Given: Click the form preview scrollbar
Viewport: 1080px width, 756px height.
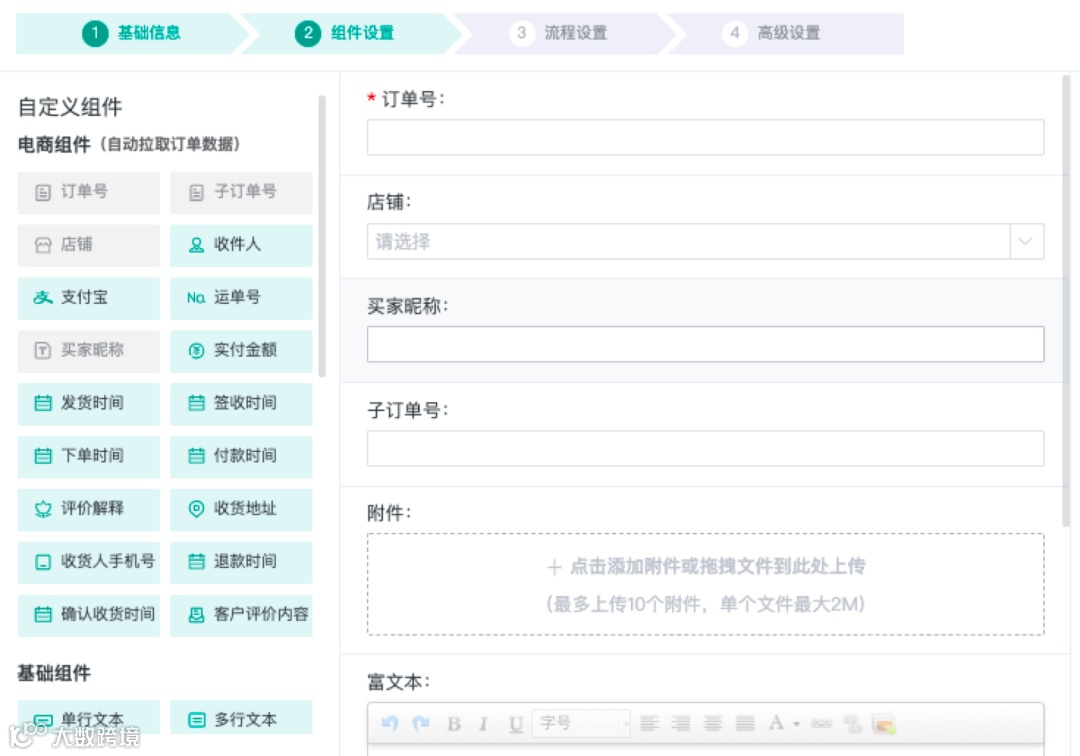Looking at the screenshot, I should [1066, 301].
